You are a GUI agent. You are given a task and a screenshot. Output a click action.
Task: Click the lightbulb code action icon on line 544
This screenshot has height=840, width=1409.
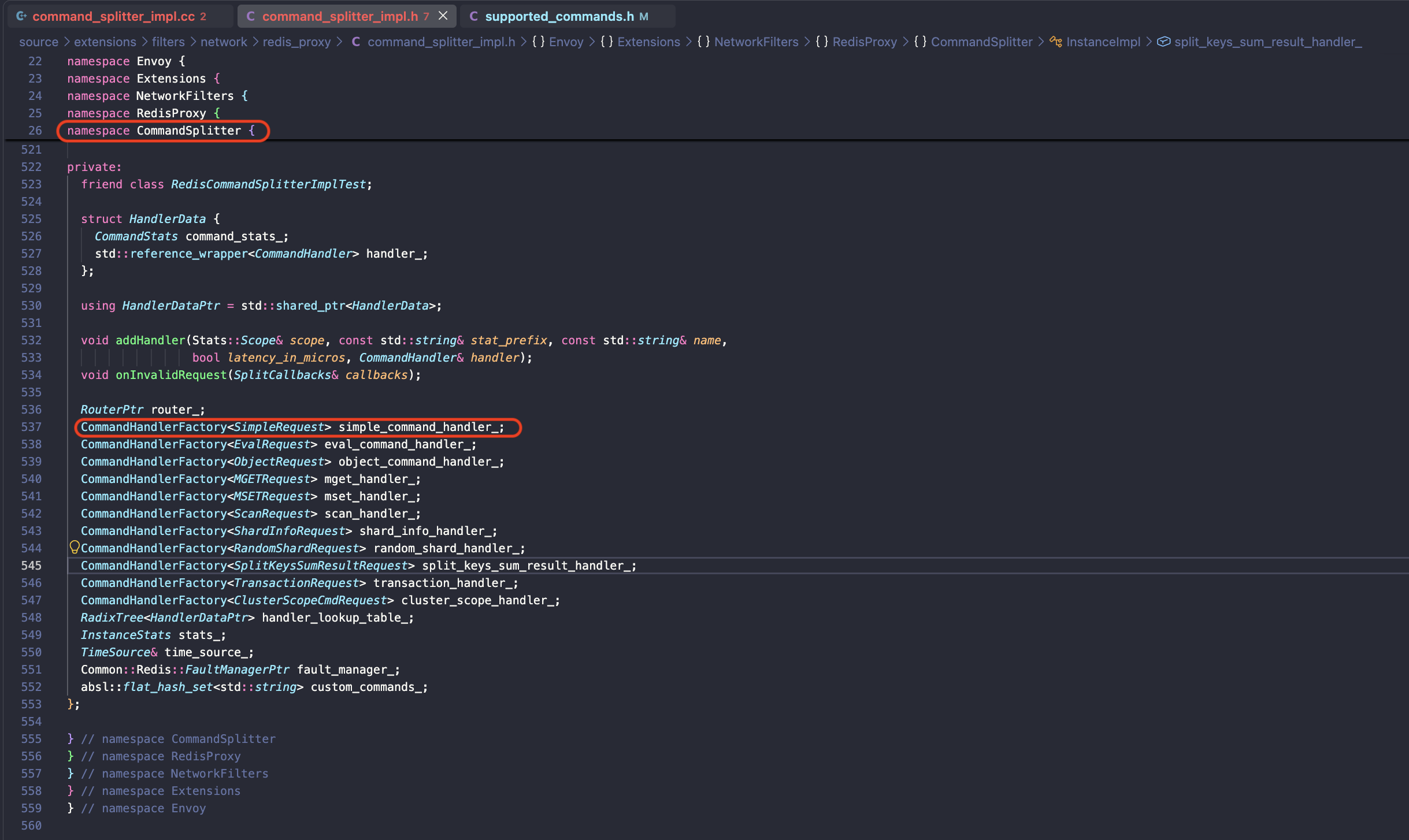click(x=74, y=547)
